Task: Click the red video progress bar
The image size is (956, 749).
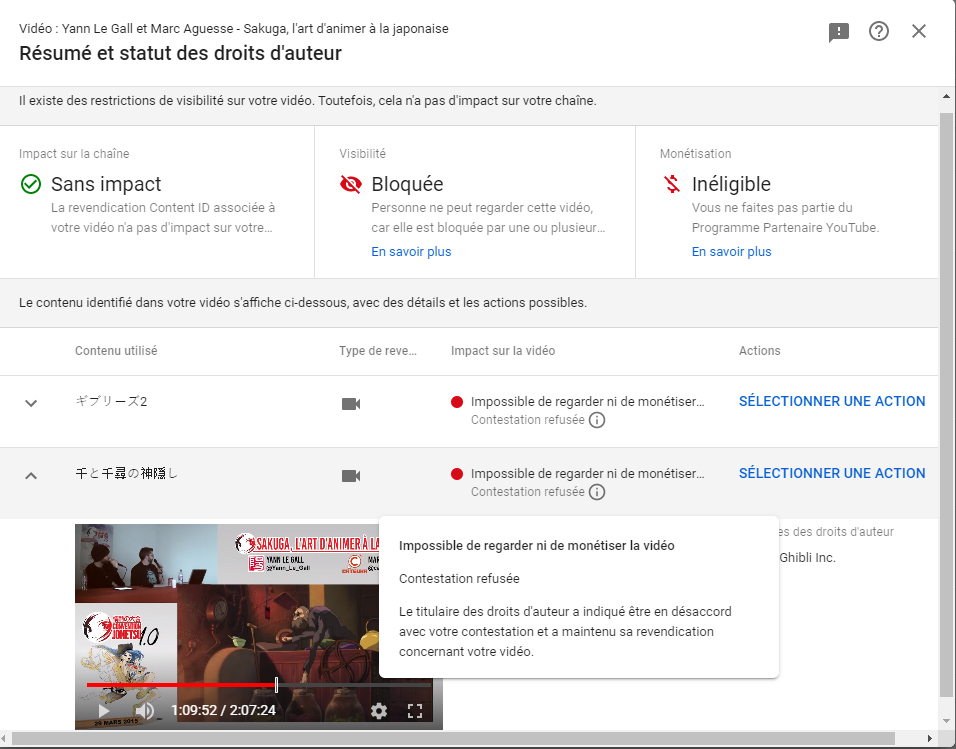Action: tap(181, 685)
